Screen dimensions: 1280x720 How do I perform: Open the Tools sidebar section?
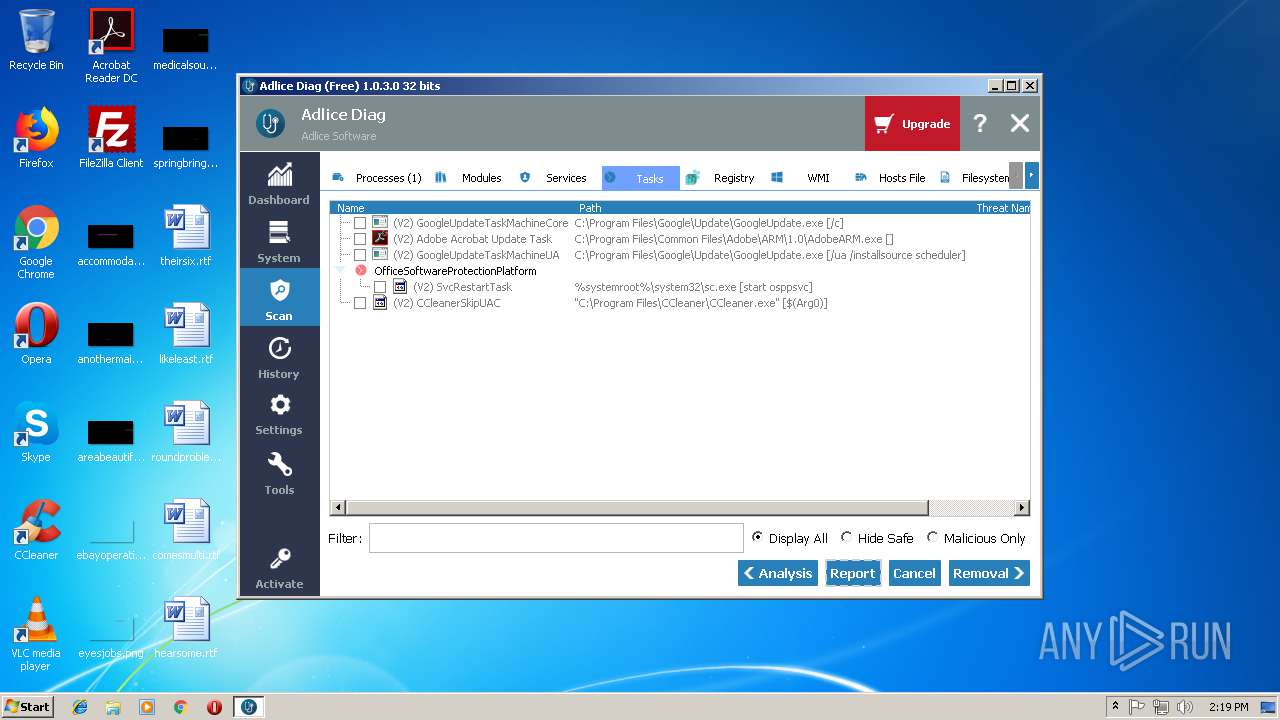click(x=279, y=472)
